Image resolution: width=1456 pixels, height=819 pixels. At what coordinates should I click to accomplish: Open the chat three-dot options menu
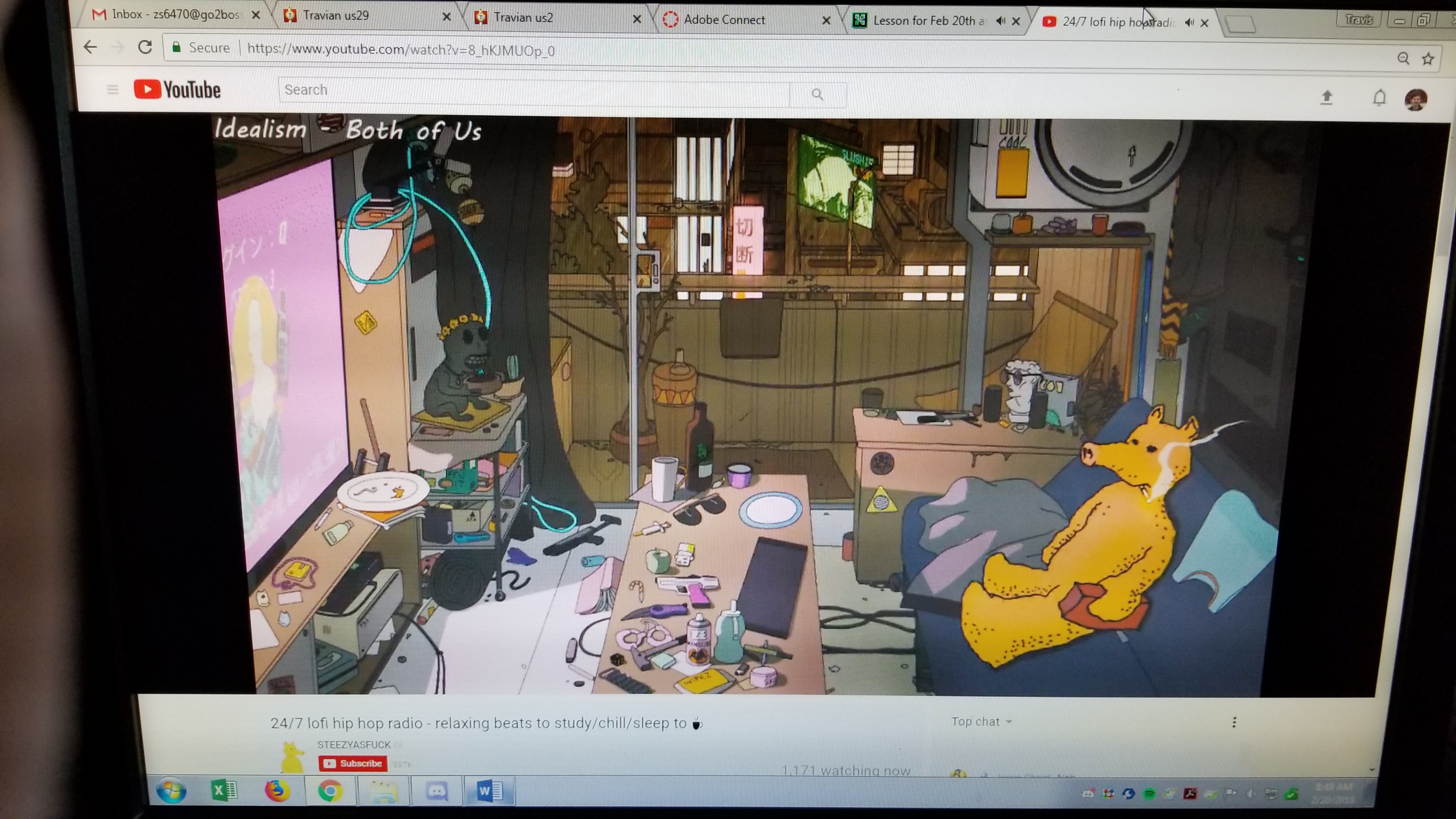pos(1234,722)
